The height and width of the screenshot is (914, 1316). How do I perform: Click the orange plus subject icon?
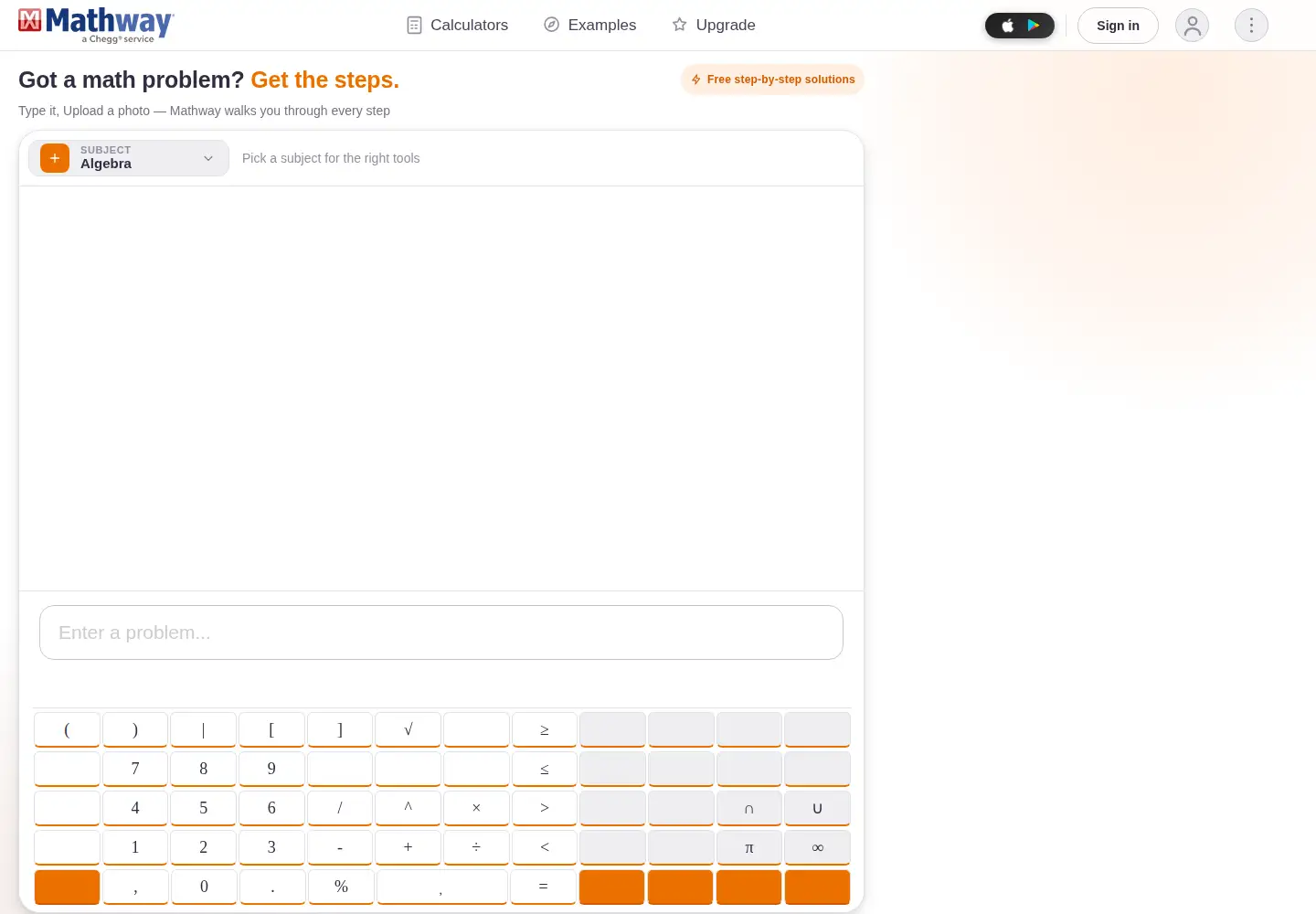55,158
